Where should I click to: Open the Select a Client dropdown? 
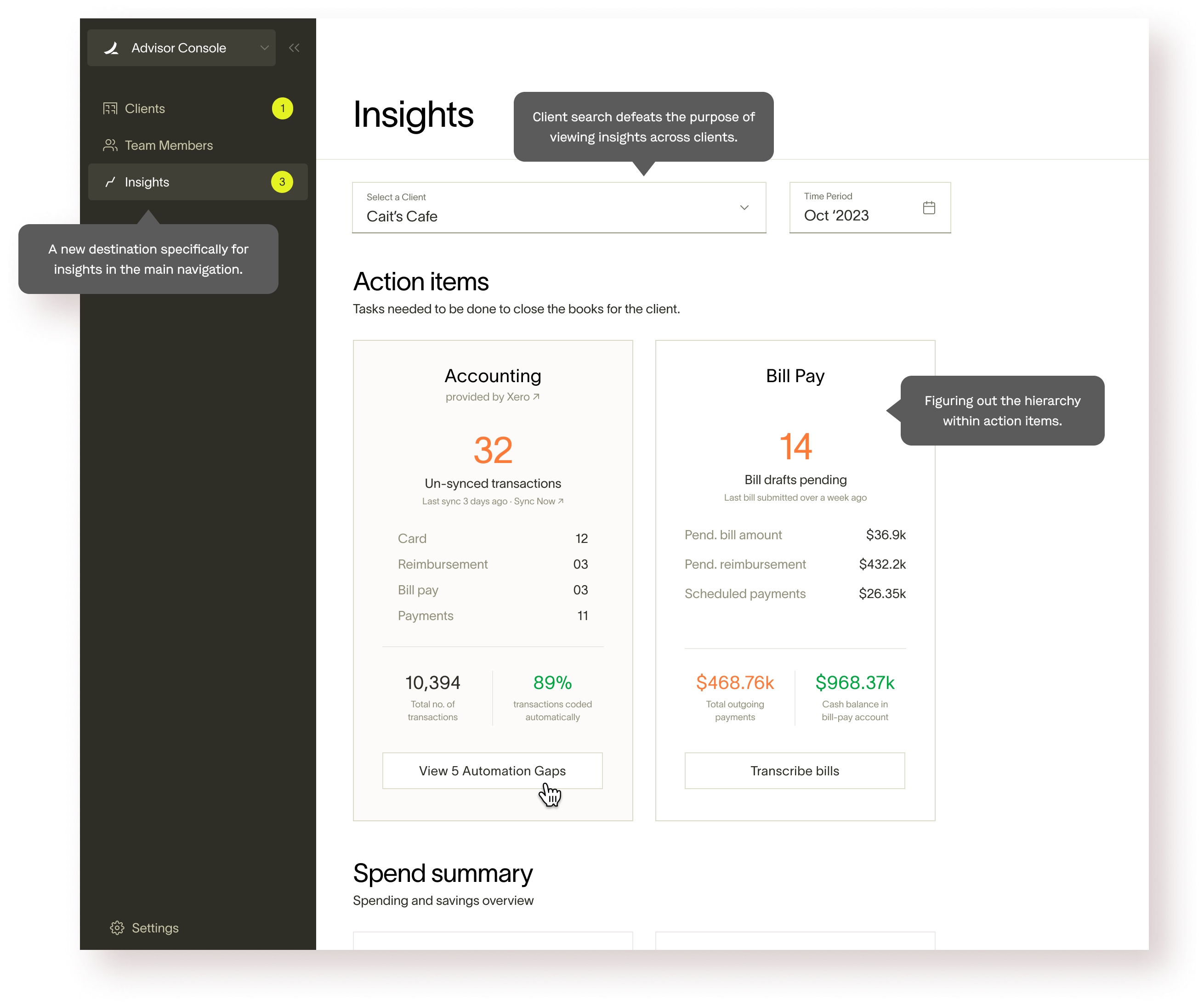558,208
